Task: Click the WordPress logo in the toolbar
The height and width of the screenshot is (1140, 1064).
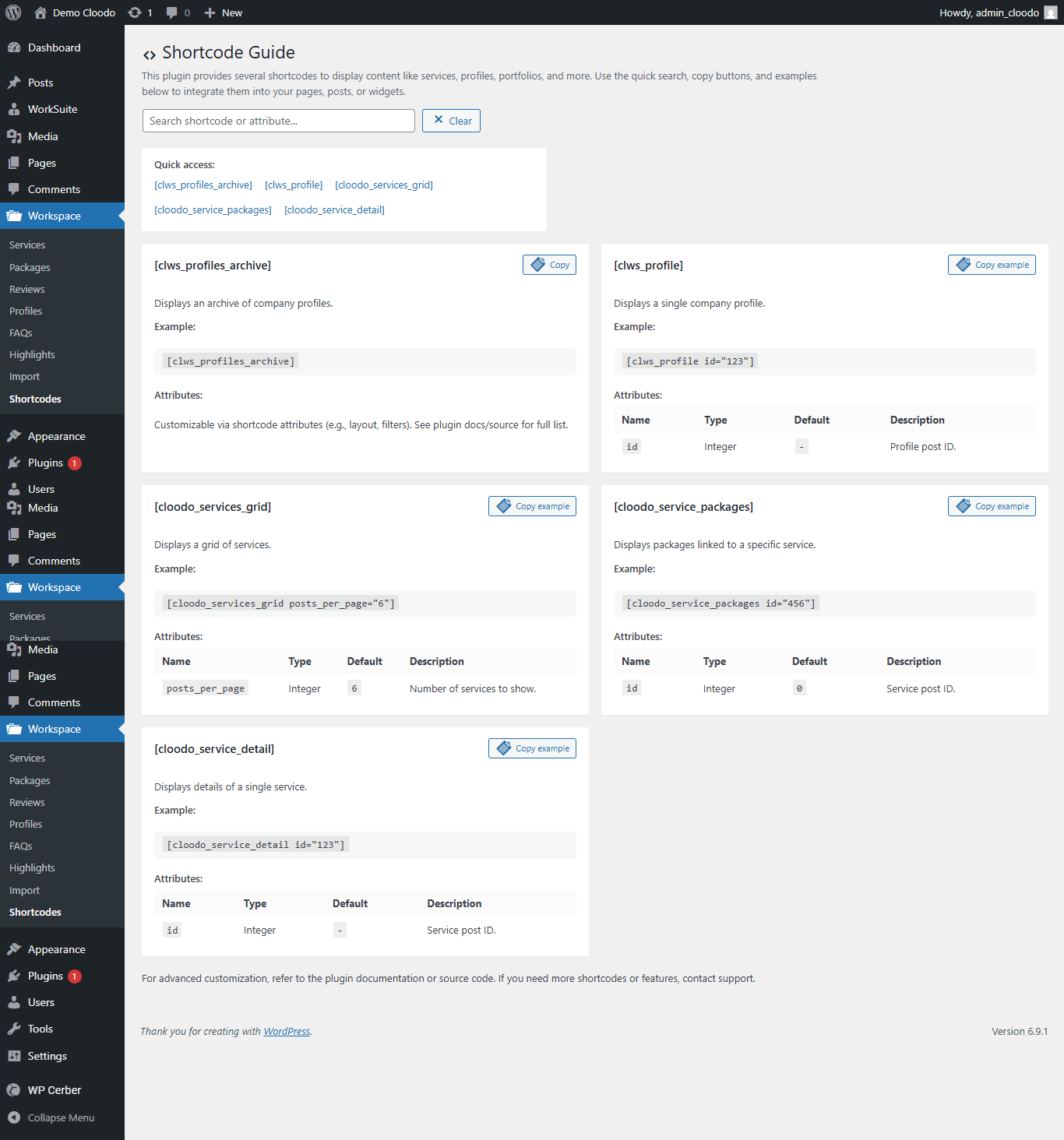Action: pyautogui.click(x=13, y=12)
